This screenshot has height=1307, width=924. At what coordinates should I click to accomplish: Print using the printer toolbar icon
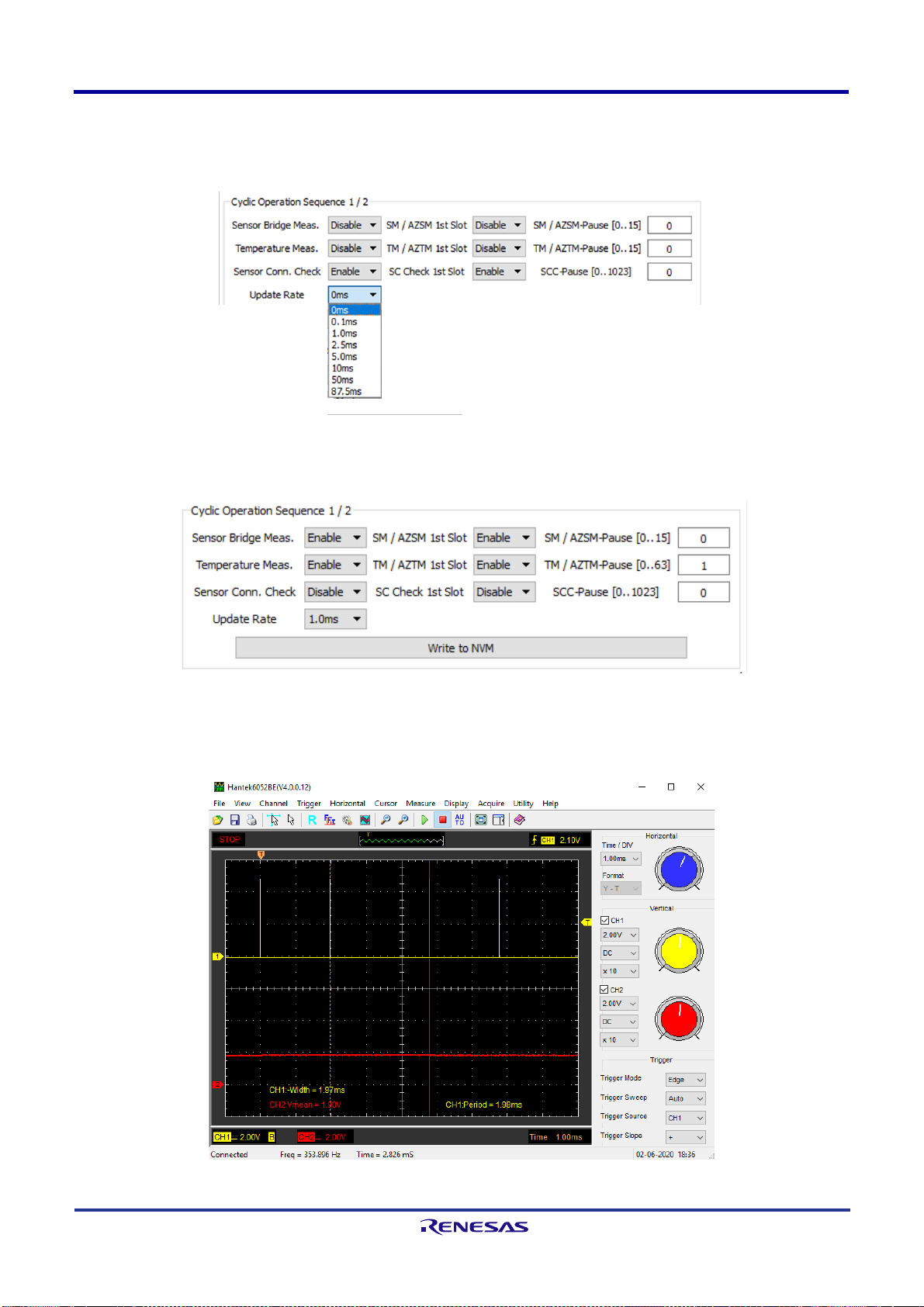click(251, 820)
